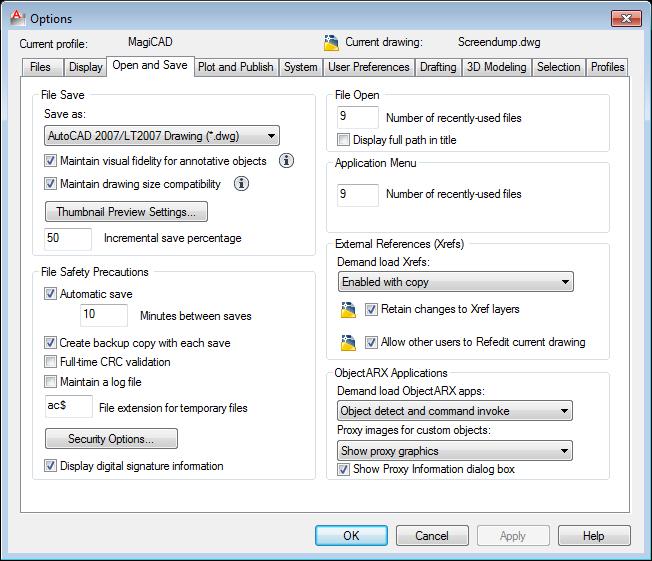Image resolution: width=652 pixels, height=561 pixels.
Task: Enable Maintain a log file
Action: click(50, 381)
